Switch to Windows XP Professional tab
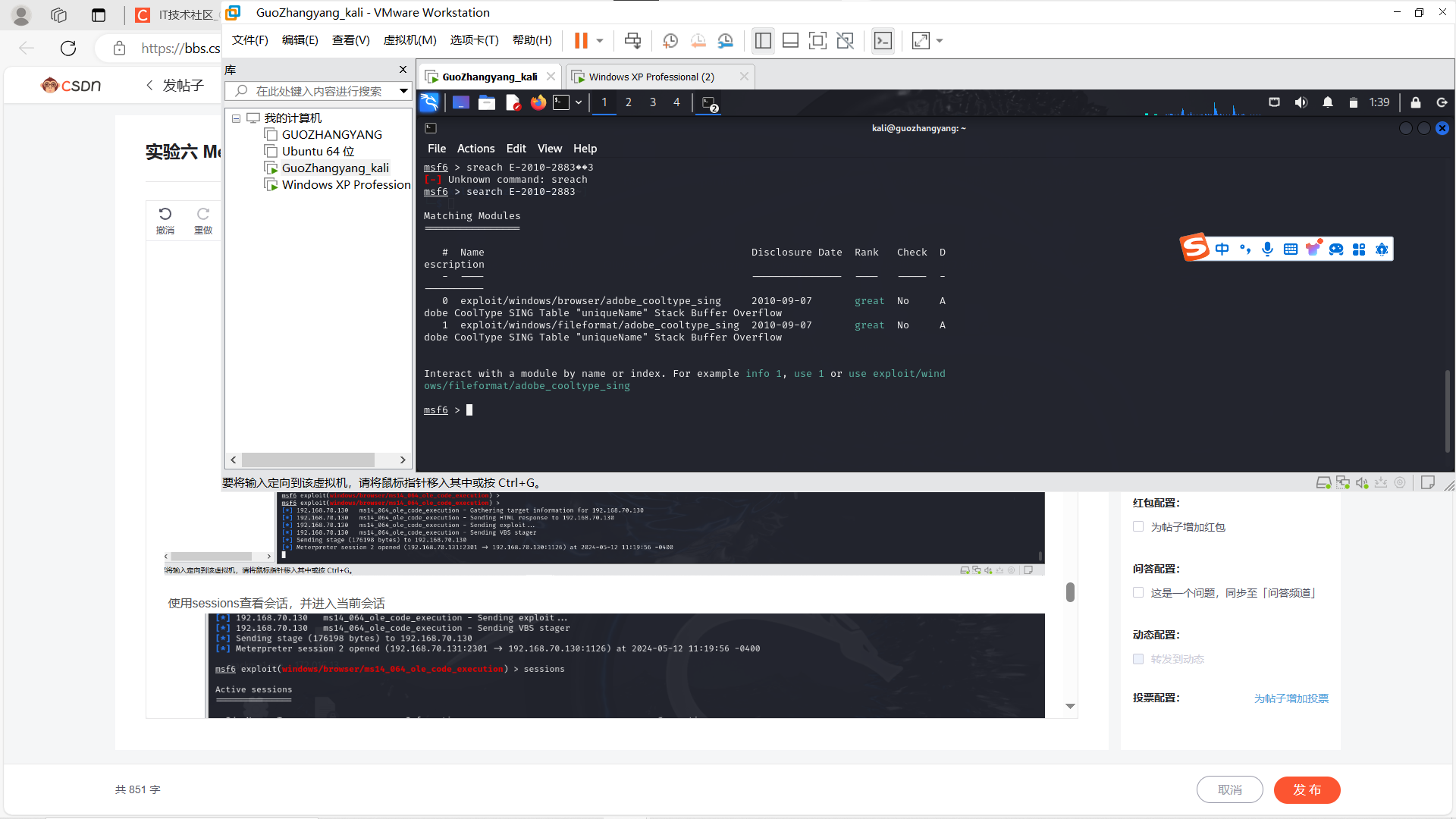1456x819 pixels. [651, 77]
